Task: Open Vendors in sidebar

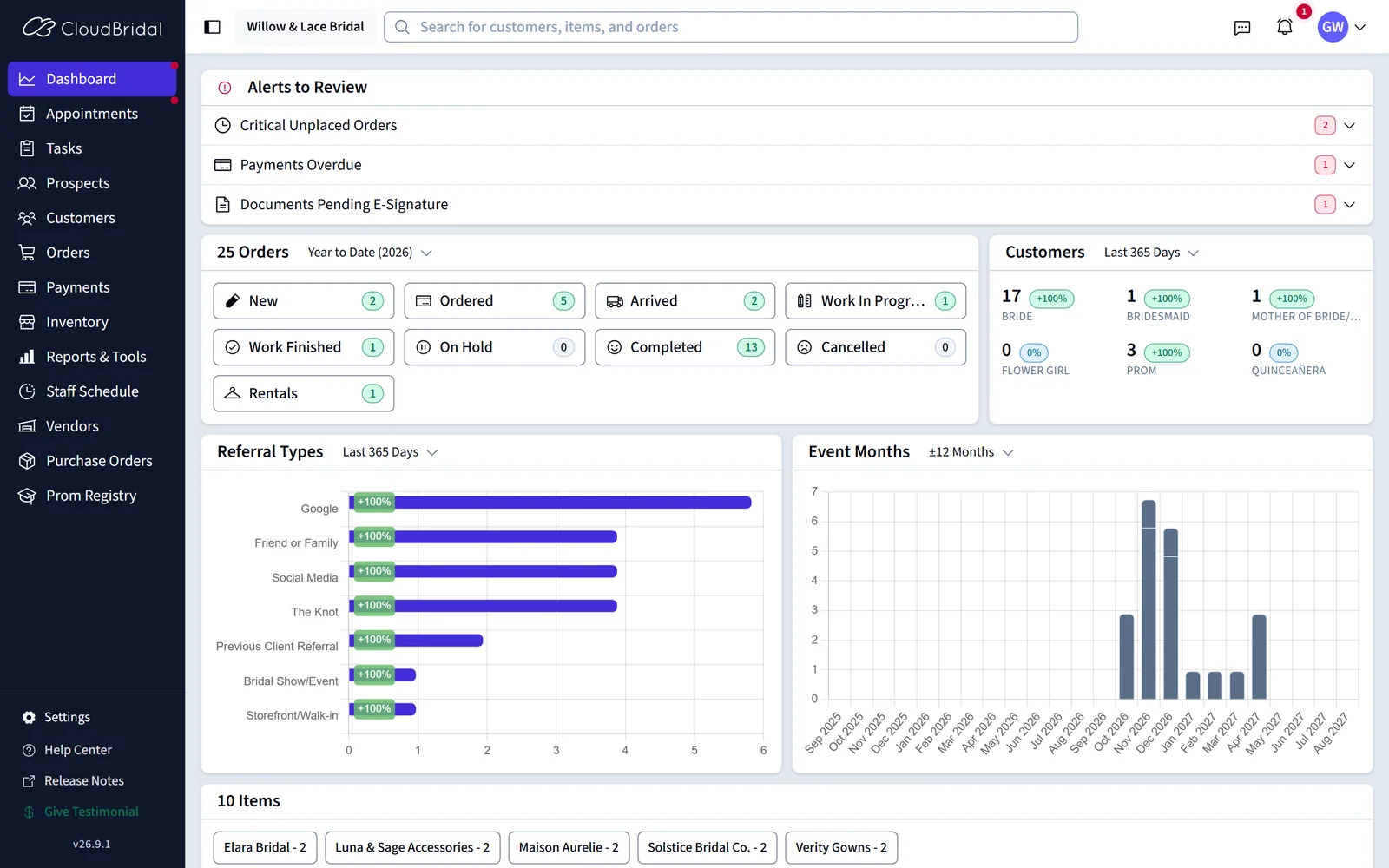Action: pos(92,426)
